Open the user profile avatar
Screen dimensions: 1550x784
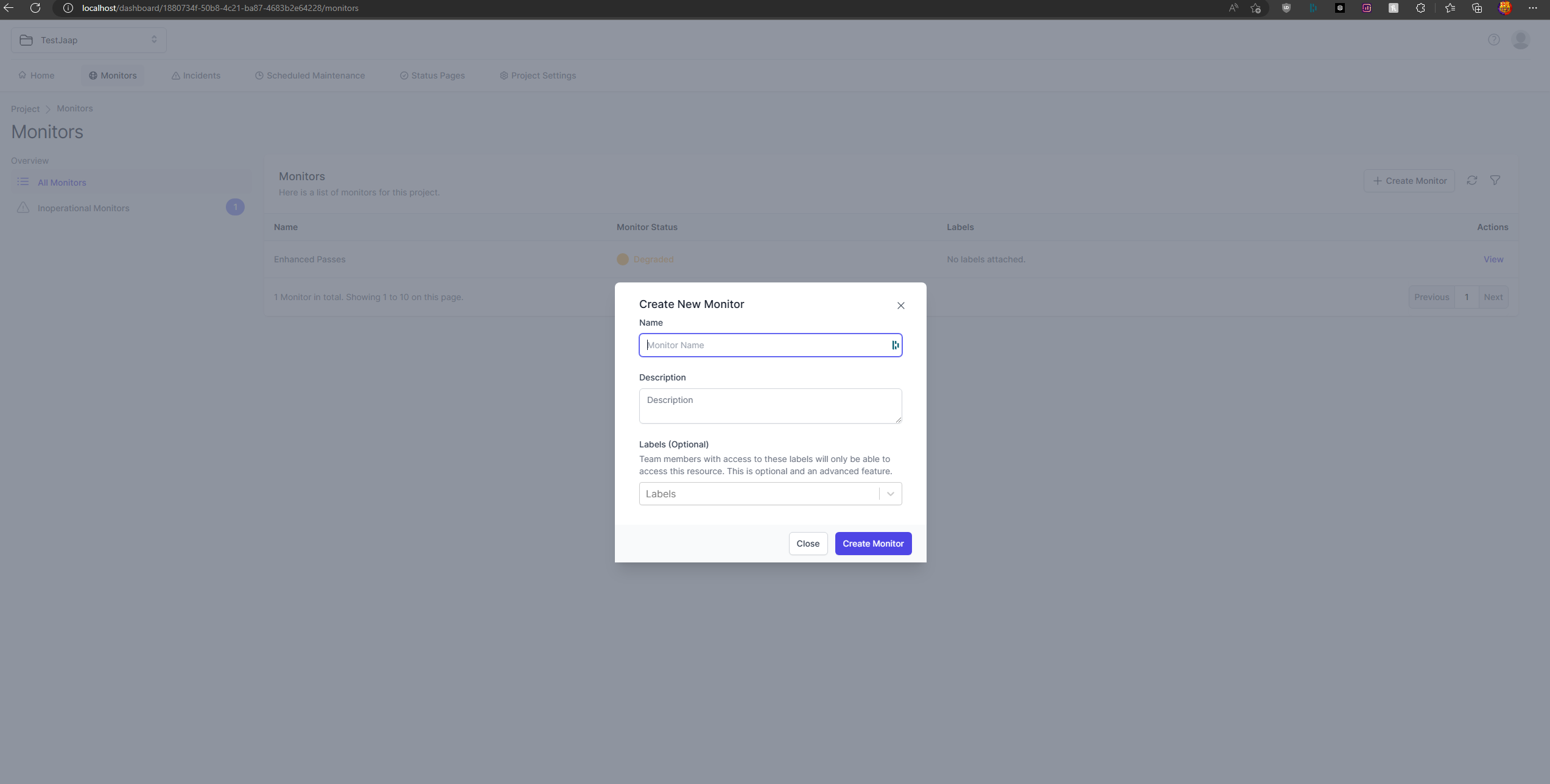[x=1520, y=40]
